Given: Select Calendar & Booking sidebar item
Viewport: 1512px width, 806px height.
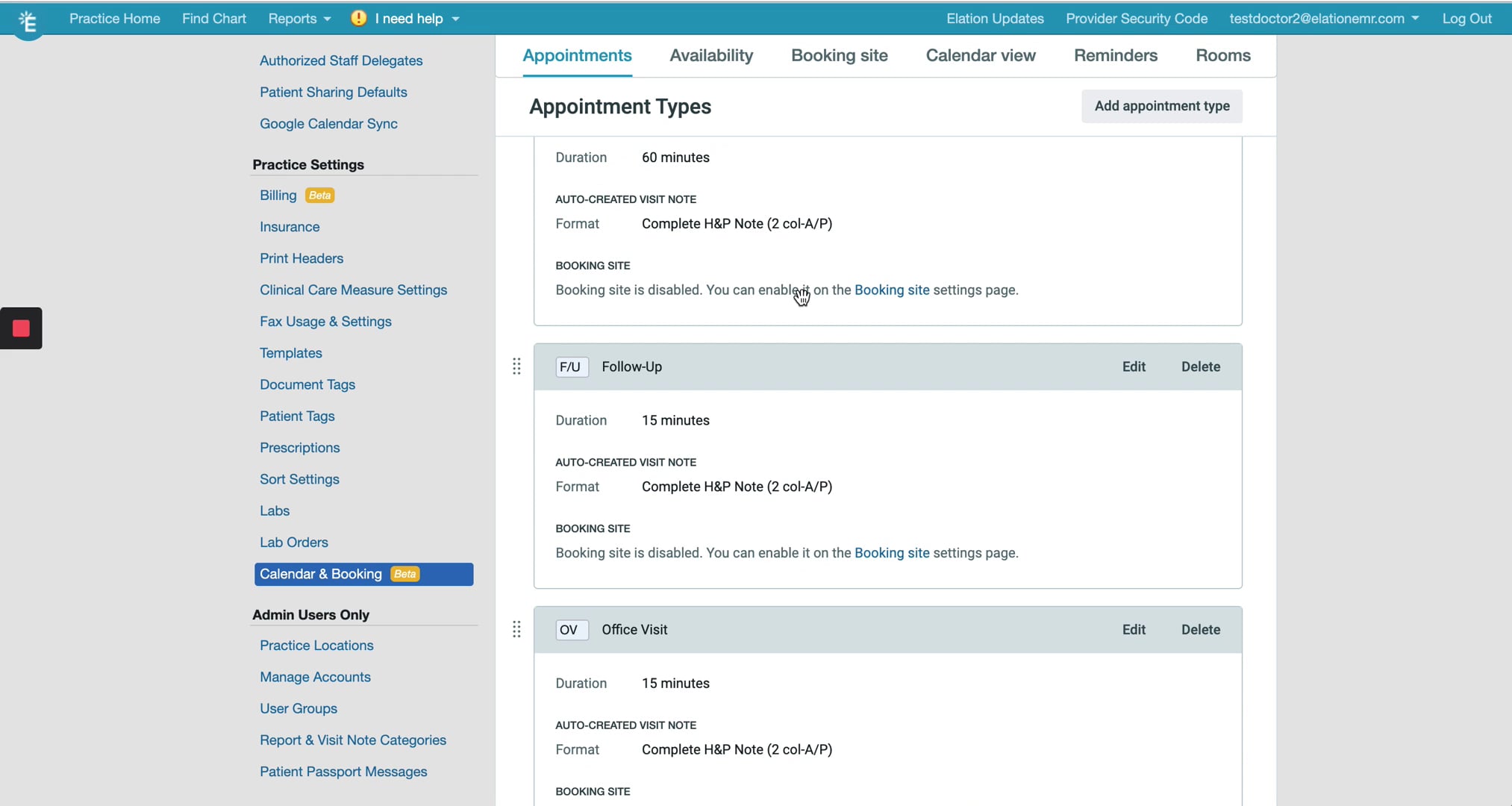Looking at the screenshot, I should click(363, 574).
